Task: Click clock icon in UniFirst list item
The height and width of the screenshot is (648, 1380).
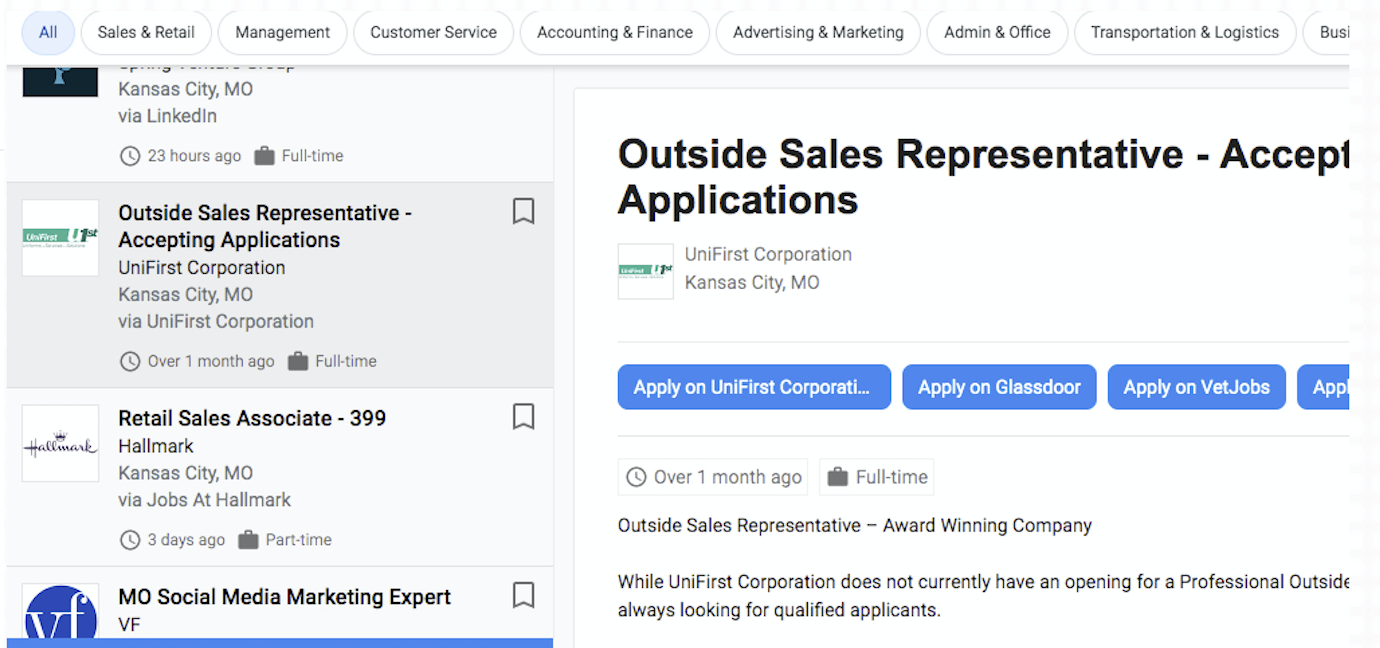Action: click(130, 361)
